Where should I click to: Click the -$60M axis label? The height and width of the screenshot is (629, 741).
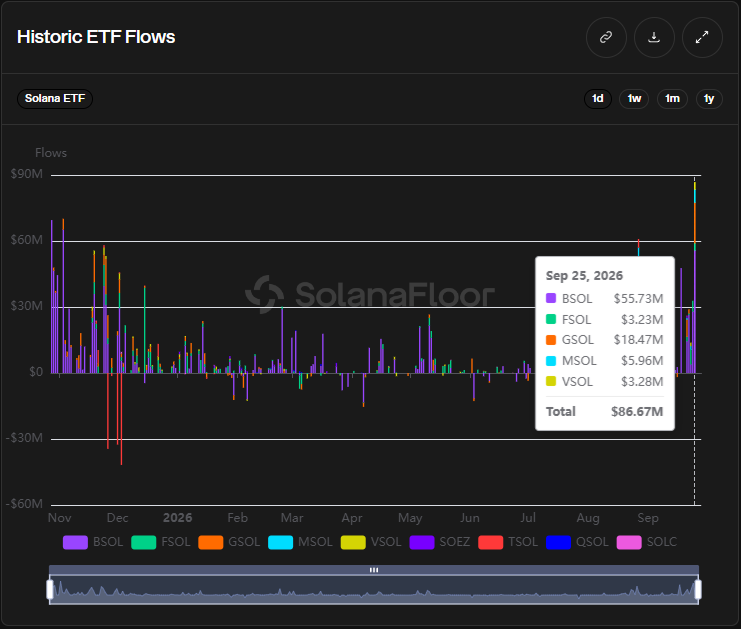tap(24, 504)
